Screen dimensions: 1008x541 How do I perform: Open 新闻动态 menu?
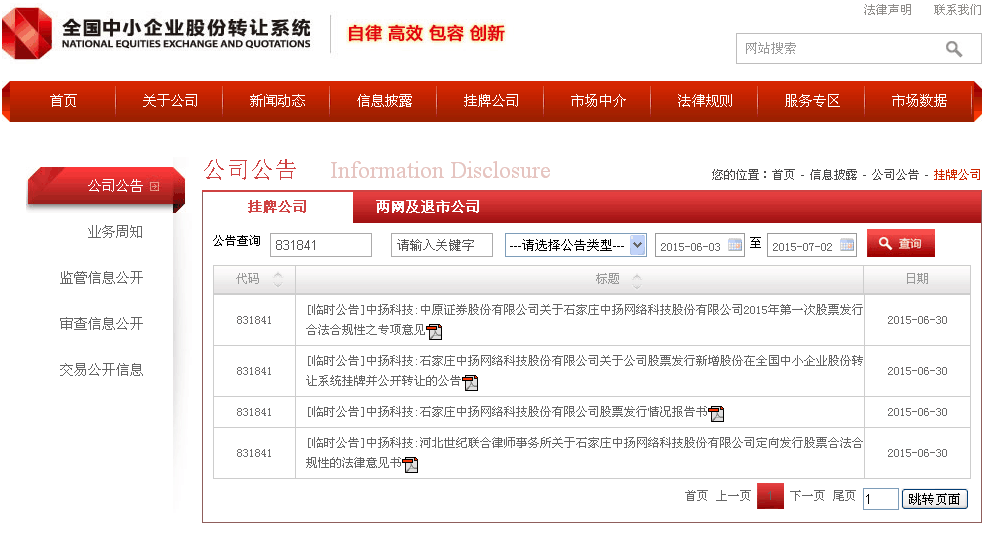coord(277,101)
